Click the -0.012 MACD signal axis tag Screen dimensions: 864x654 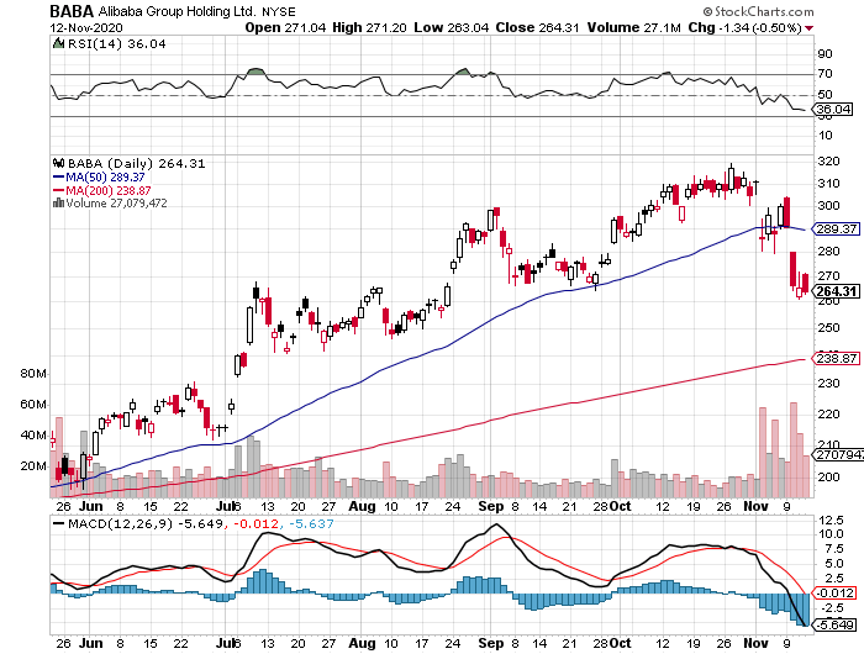(x=836, y=593)
